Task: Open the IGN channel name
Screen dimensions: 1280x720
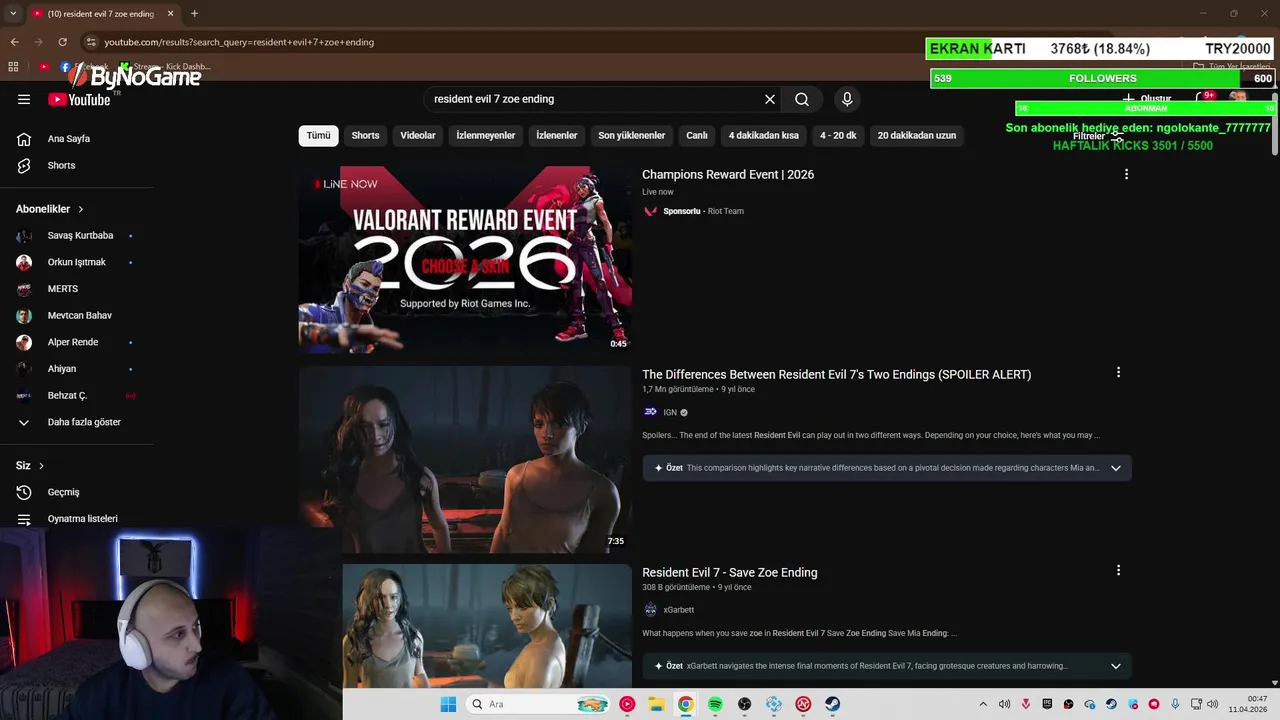Action: click(670, 412)
